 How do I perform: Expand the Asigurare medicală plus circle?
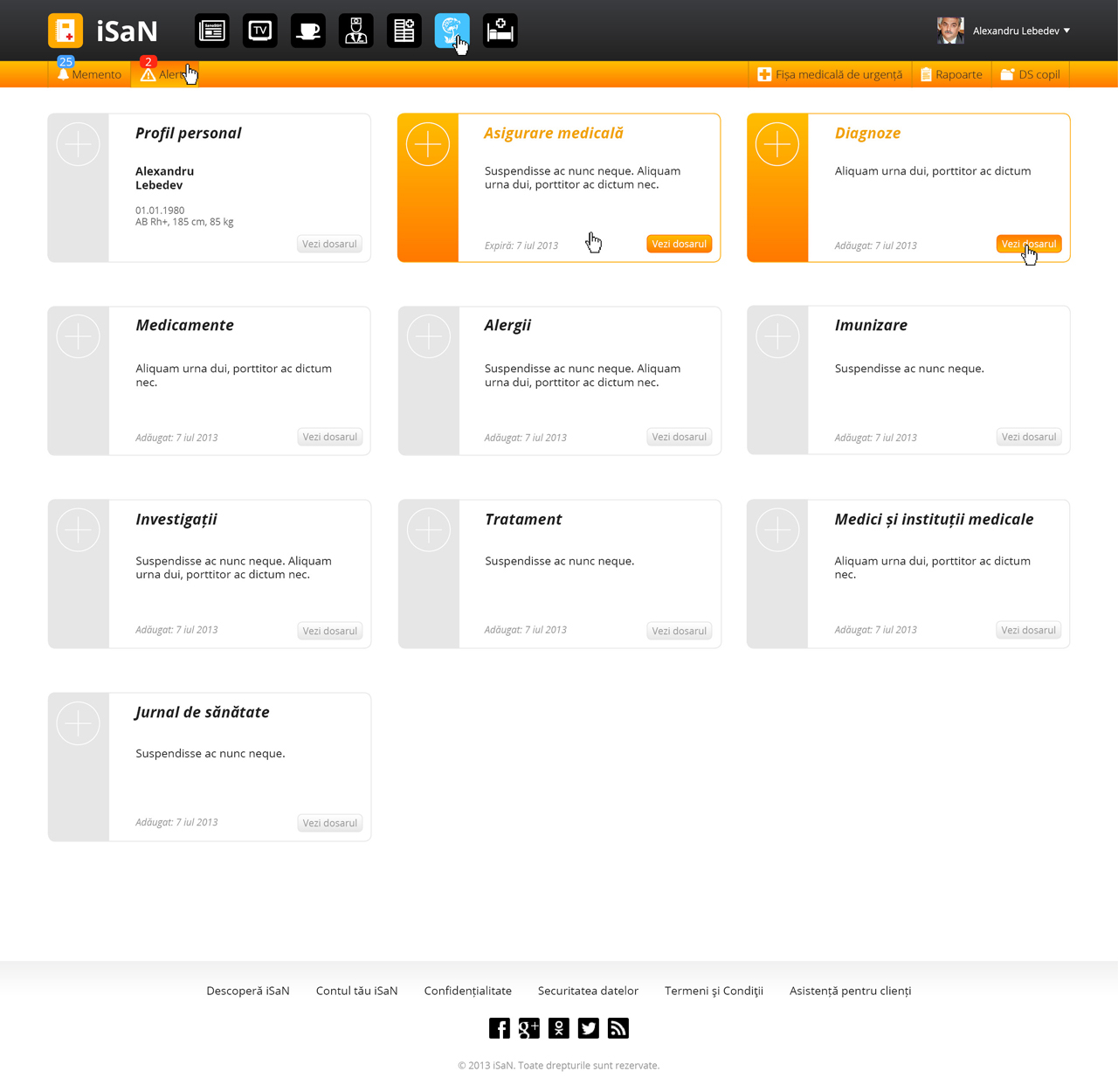click(428, 144)
